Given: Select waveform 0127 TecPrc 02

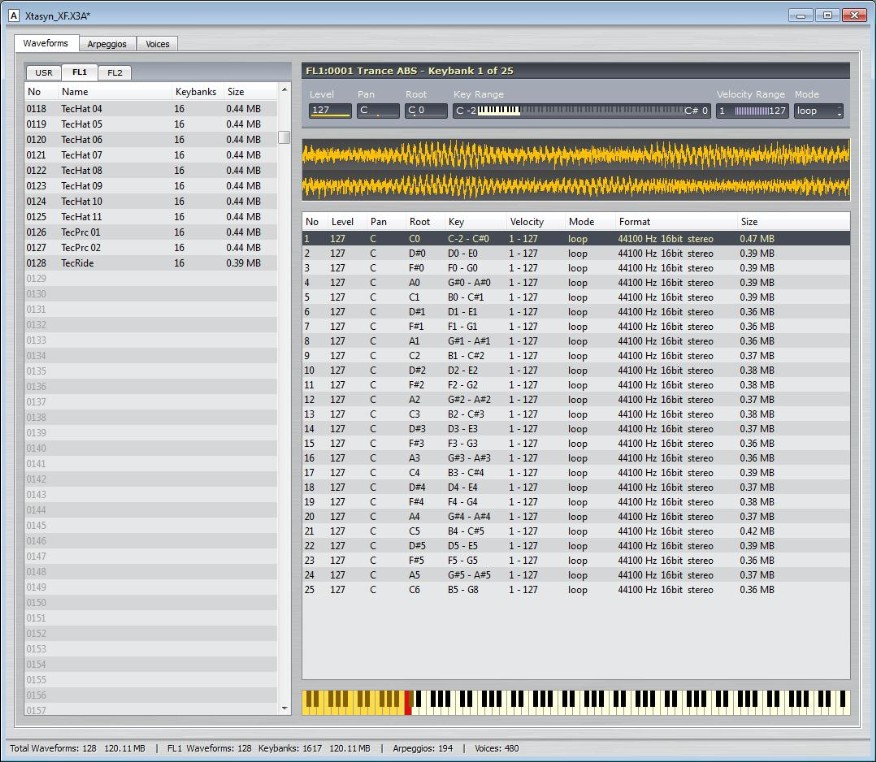Looking at the screenshot, I should pyautogui.click(x=151, y=247).
